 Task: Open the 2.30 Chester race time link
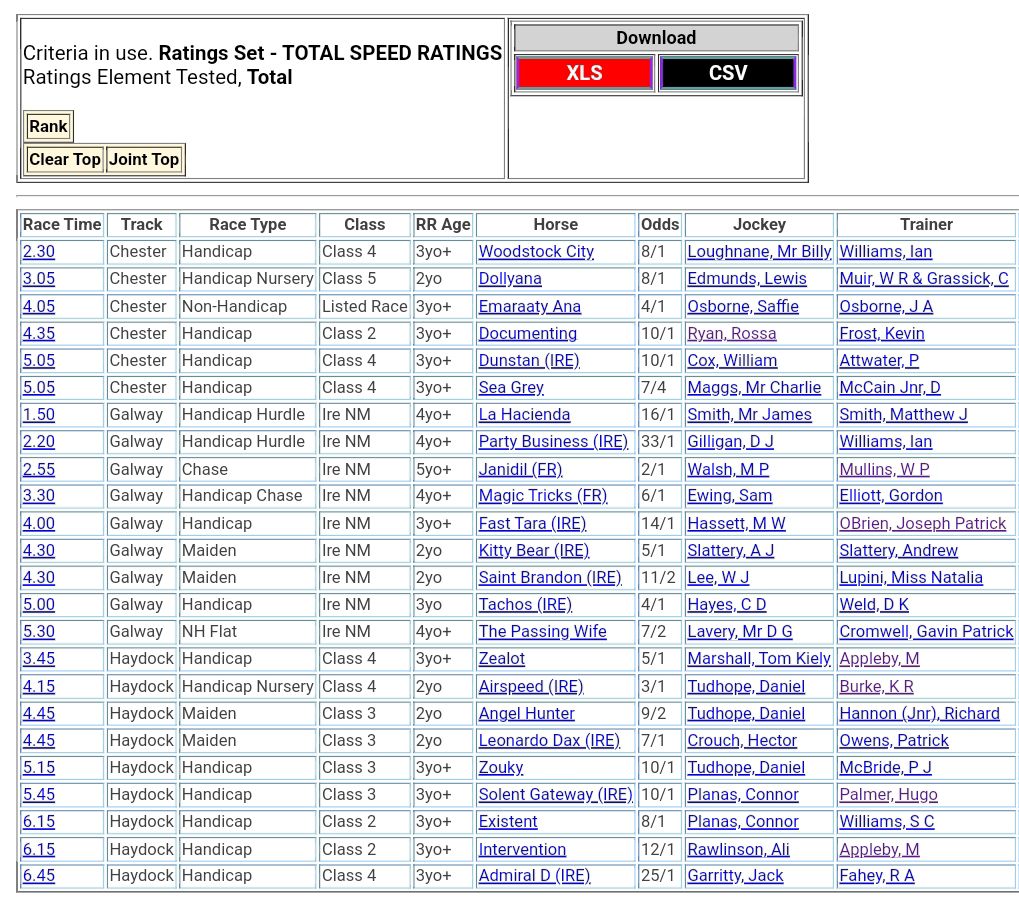tap(39, 252)
